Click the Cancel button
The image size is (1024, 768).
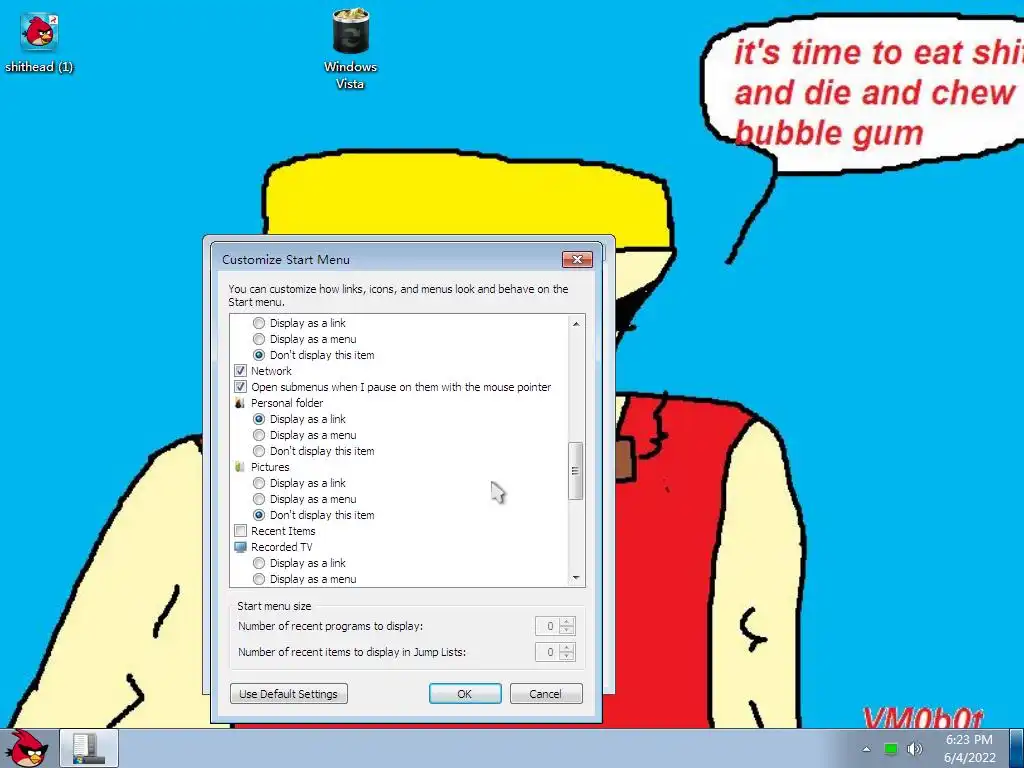pyautogui.click(x=546, y=694)
